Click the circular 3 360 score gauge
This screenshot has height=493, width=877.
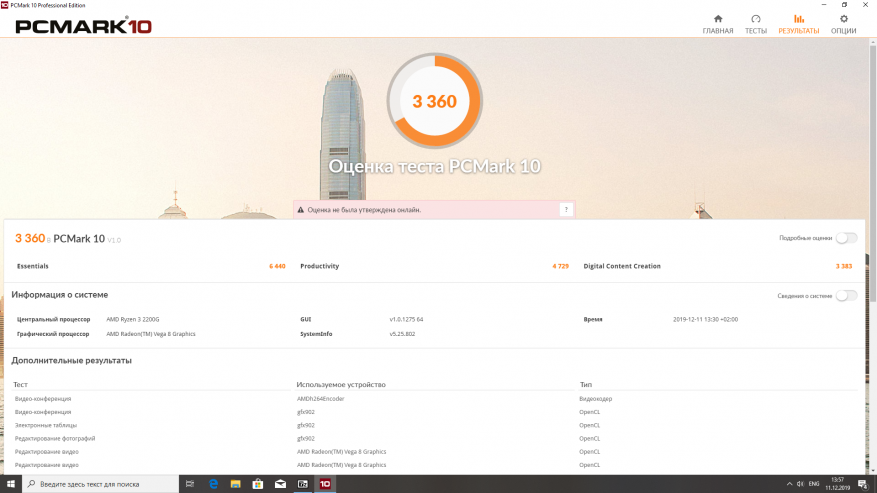tap(435, 101)
